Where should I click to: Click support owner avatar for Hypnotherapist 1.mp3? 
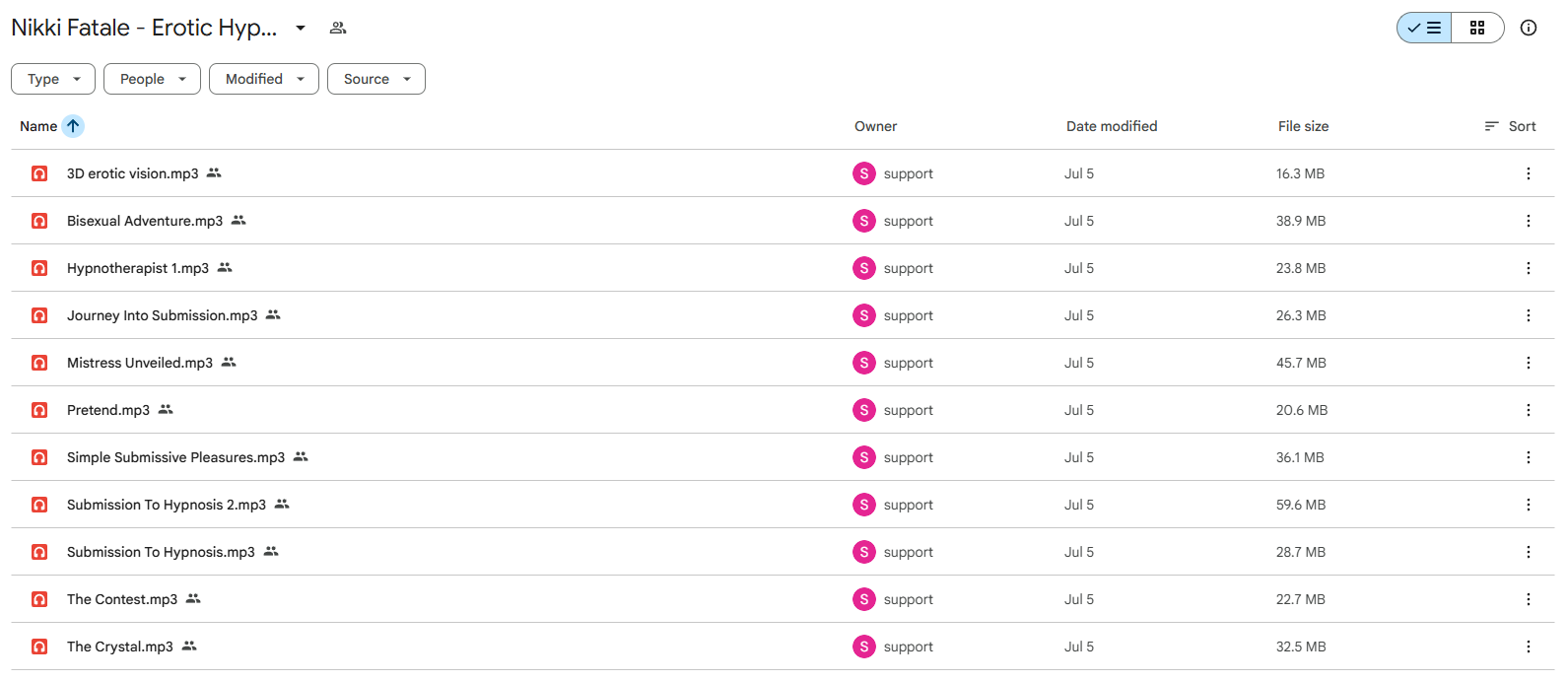pos(864,268)
